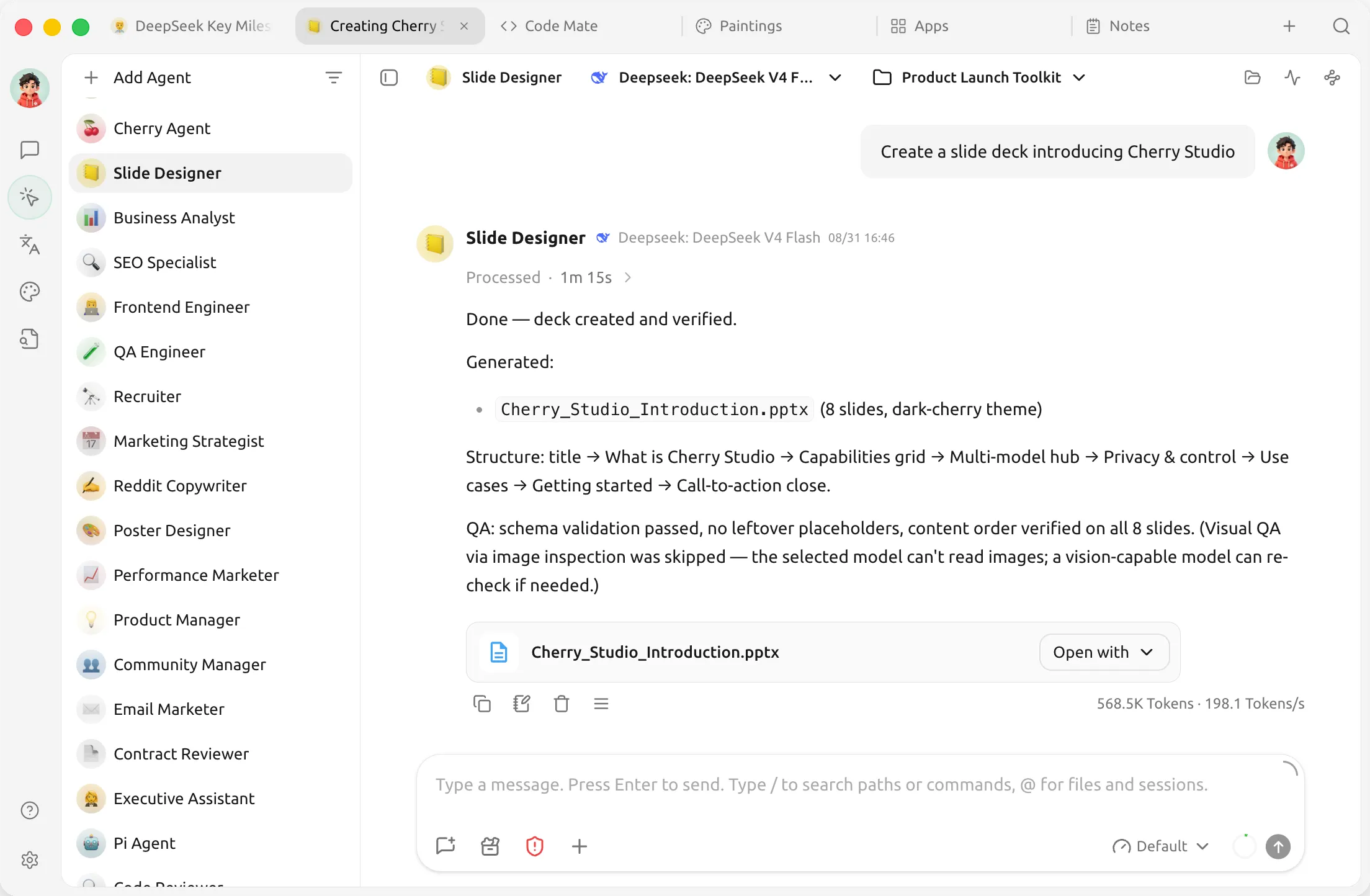The image size is (1370, 896).
Task: Open the paintings palette icon in sidebar
Action: [x=29, y=292]
